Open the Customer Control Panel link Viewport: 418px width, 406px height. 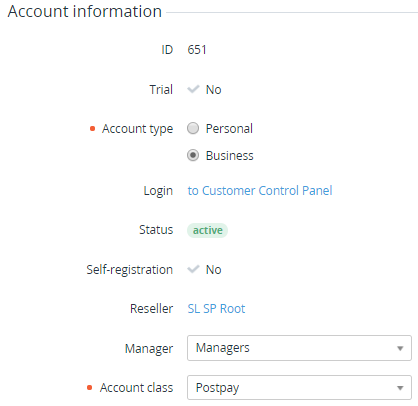[260, 191]
